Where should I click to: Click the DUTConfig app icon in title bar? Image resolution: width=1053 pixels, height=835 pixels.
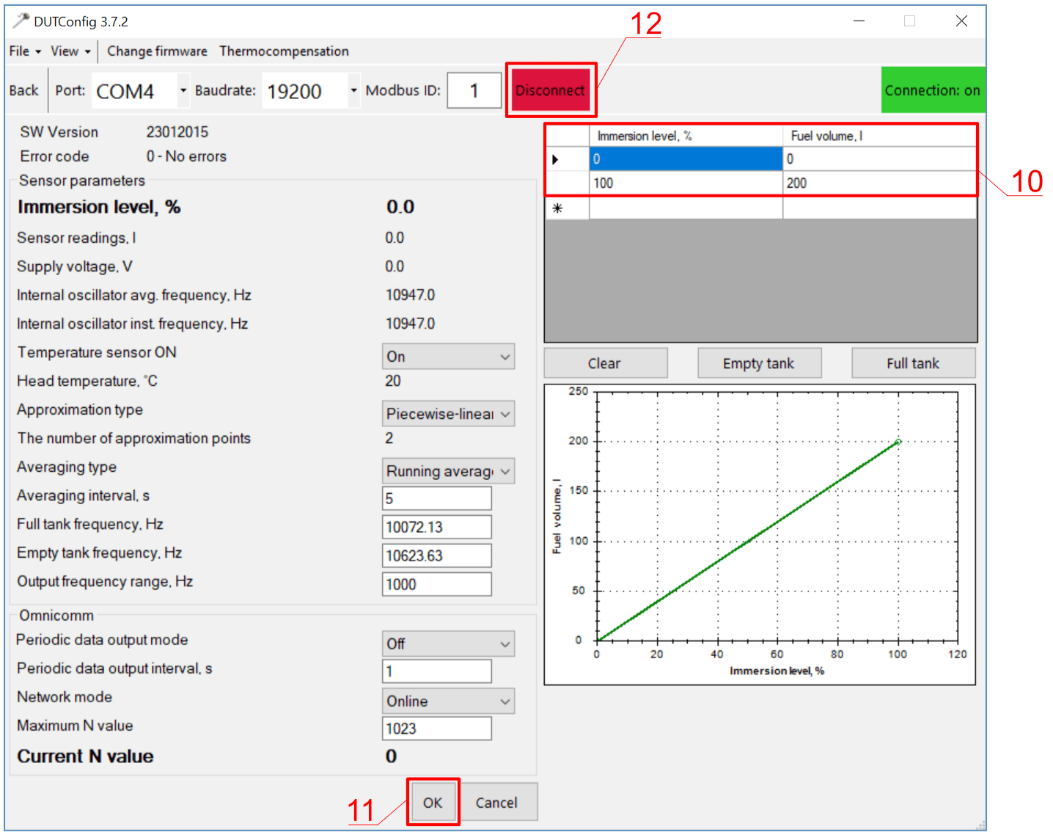(x=19, y=21)
